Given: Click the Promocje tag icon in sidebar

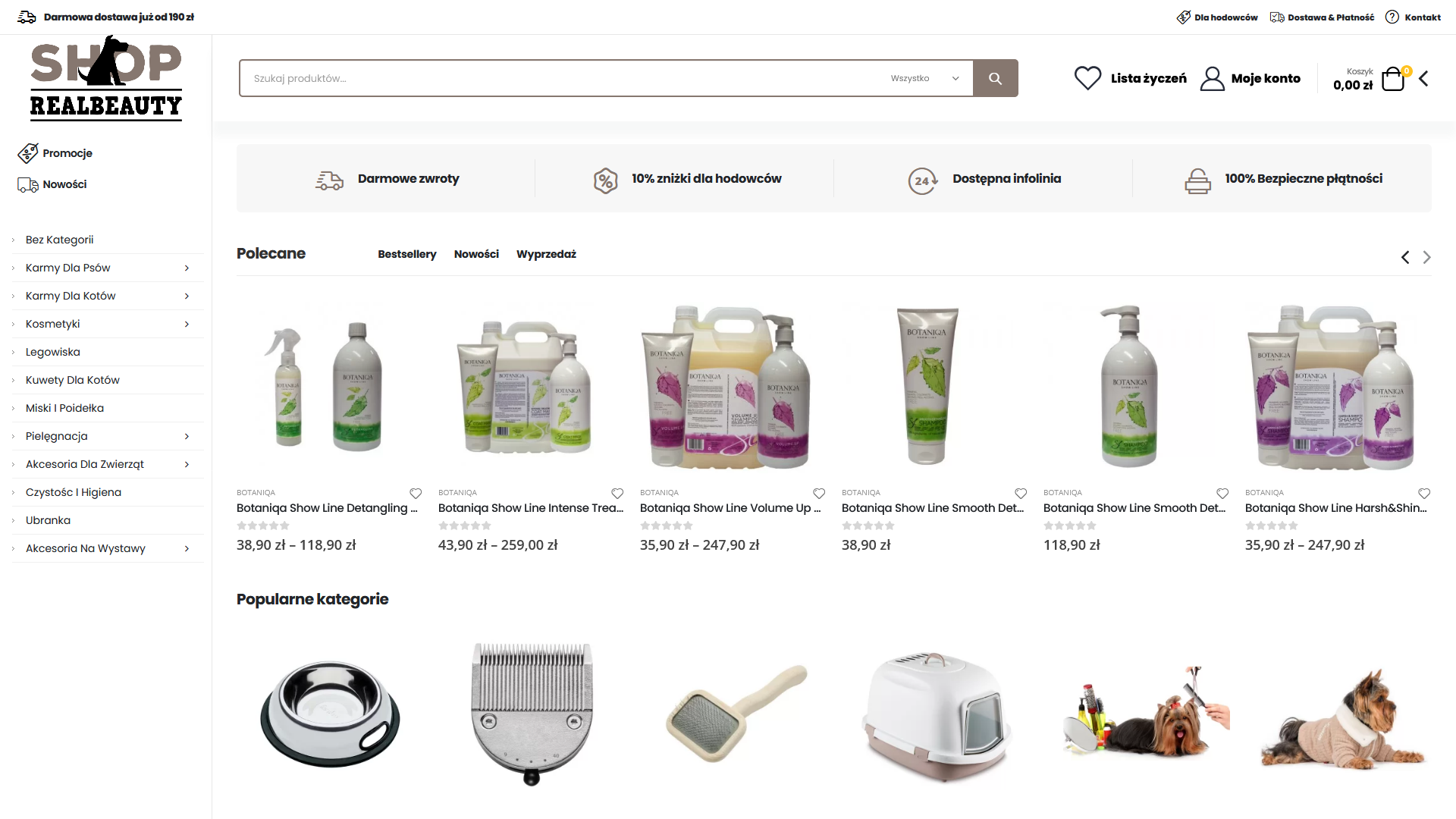Looking at the screenshot, I should [28, 153].
